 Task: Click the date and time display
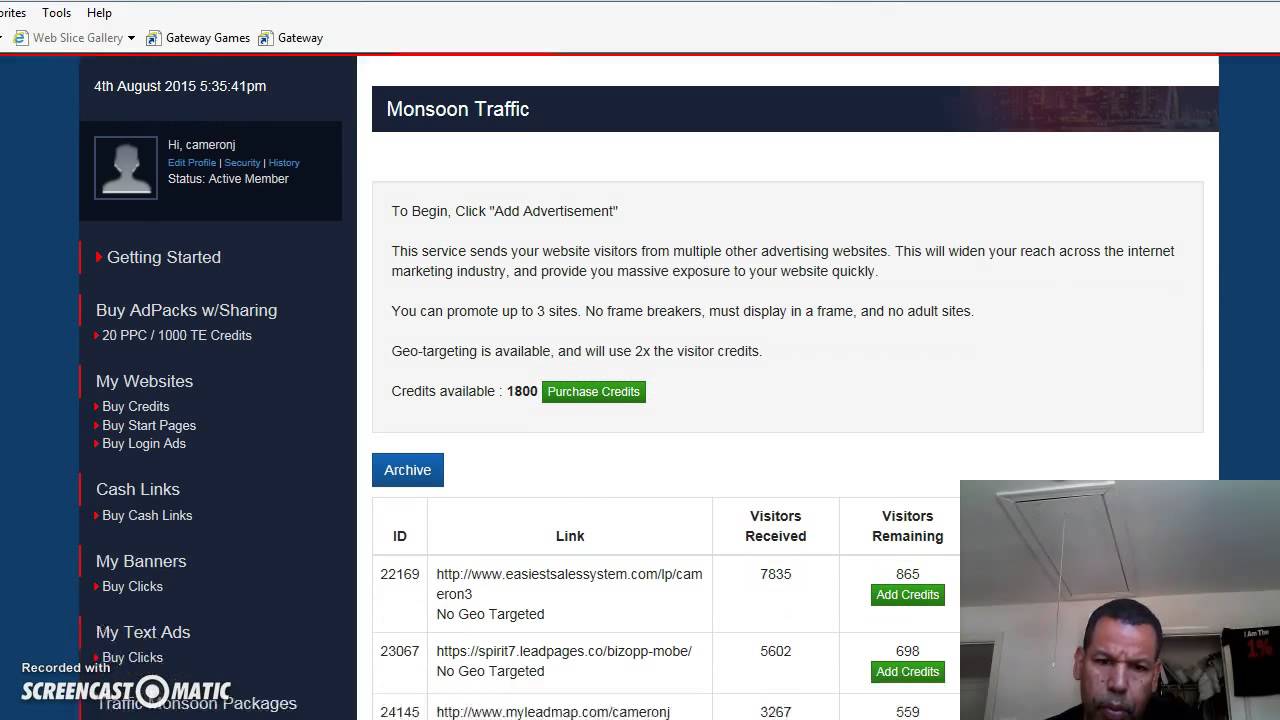180,86
